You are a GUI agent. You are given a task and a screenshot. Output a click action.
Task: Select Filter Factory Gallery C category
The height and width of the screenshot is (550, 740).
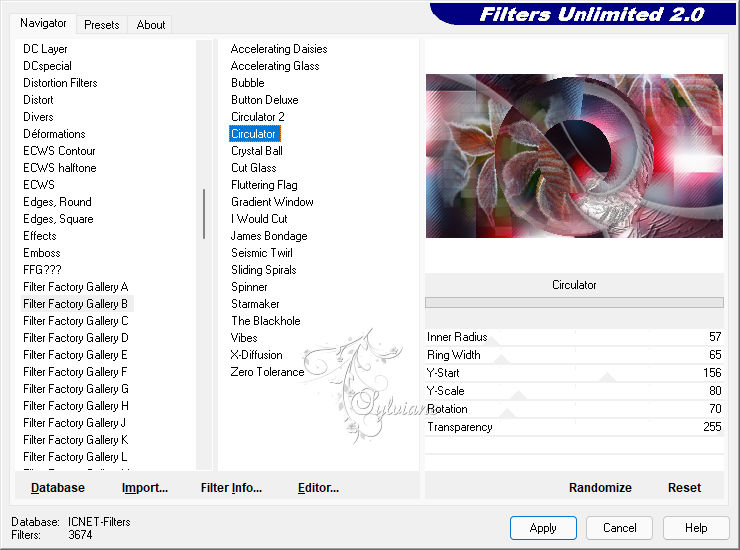click(x=76, y=321)
